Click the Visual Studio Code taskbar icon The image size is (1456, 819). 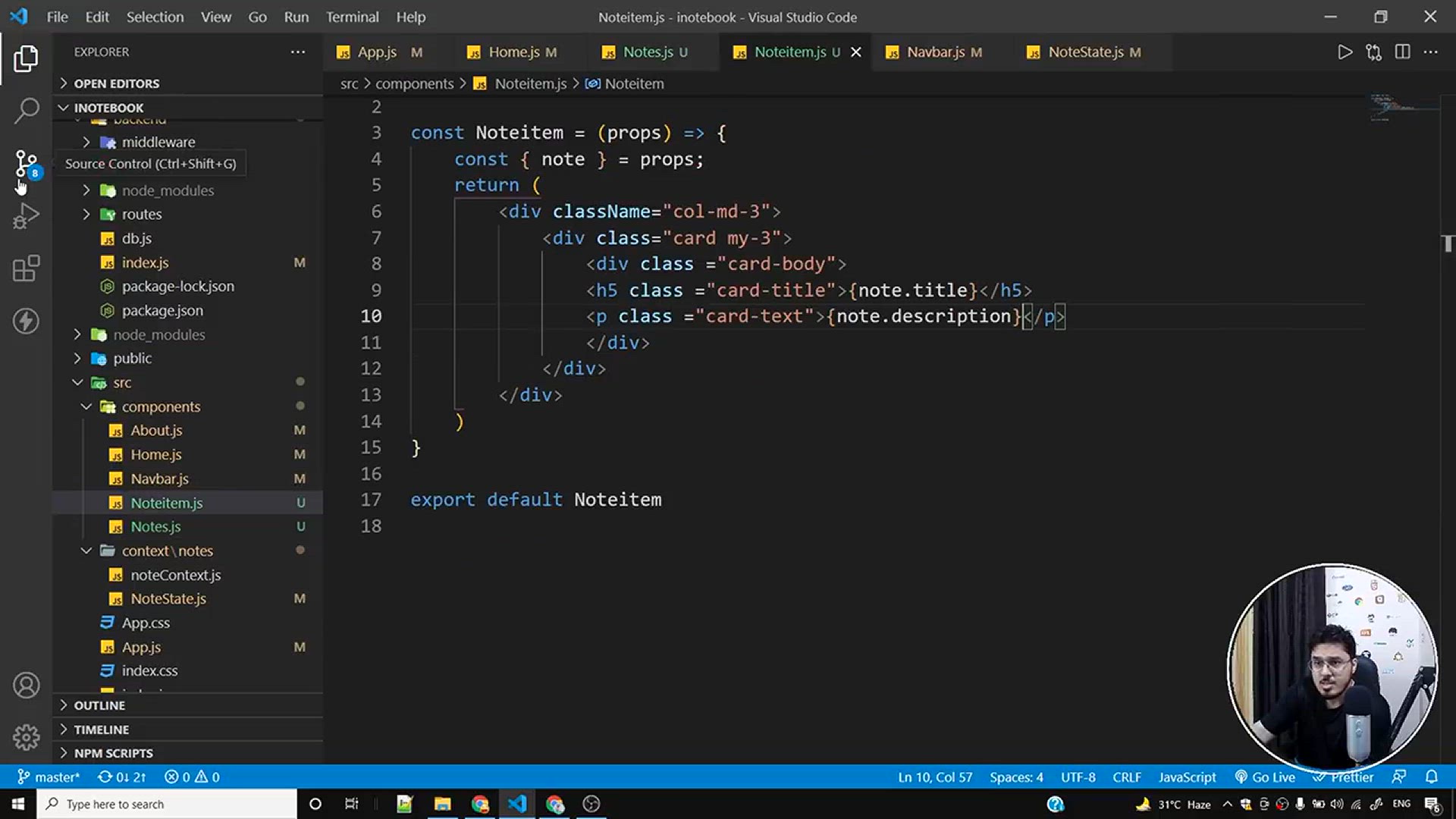(517, 804)
